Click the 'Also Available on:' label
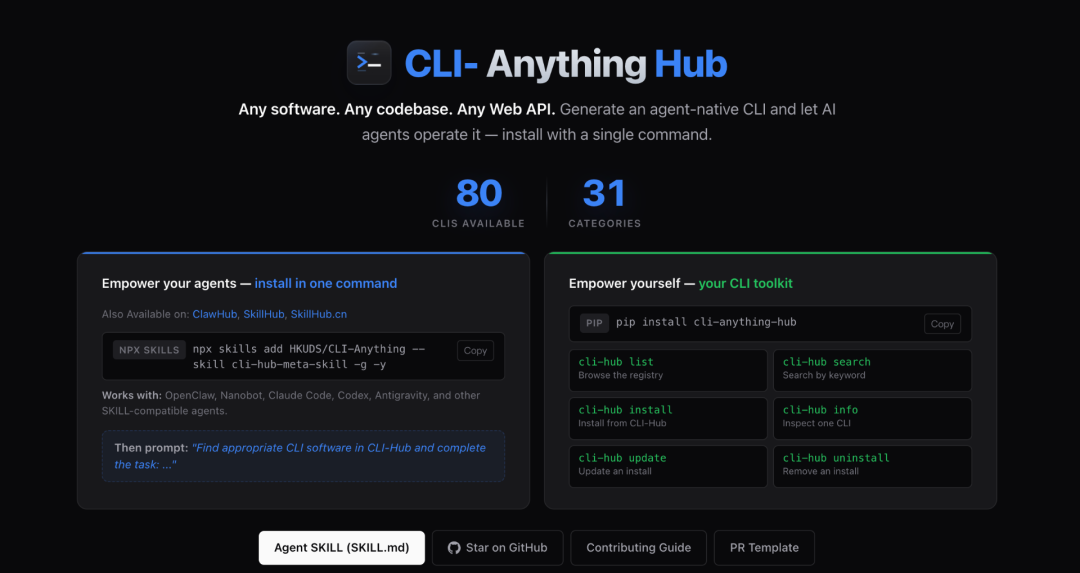The width and height of the screenshot is (1080, 573). [145, 314]
